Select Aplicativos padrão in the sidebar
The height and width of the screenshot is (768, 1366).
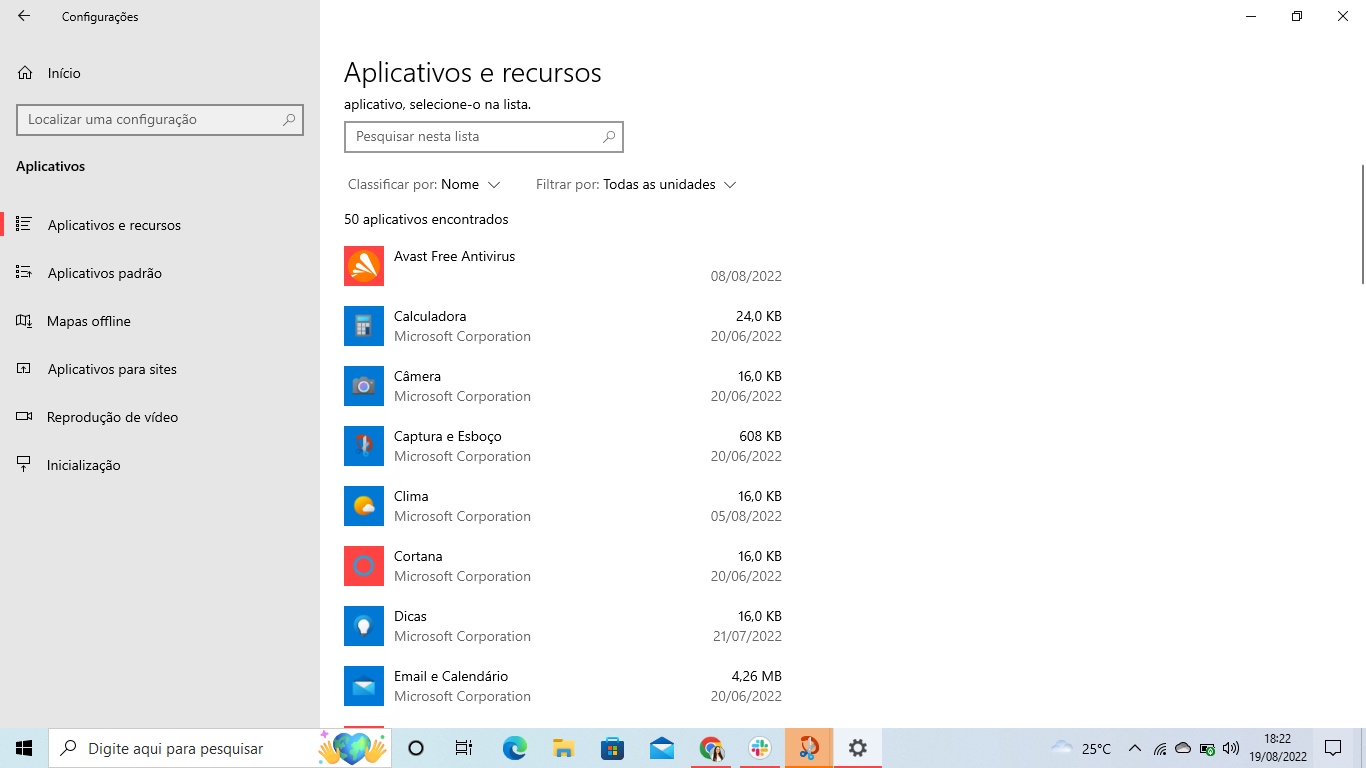coord(107,273)
